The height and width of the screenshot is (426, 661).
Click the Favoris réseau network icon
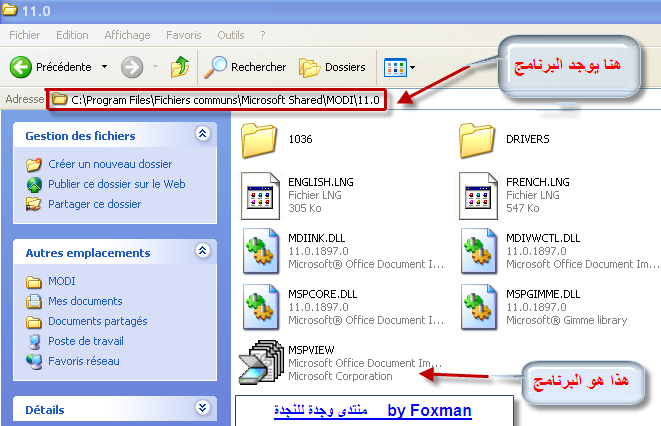coord(34,362)
